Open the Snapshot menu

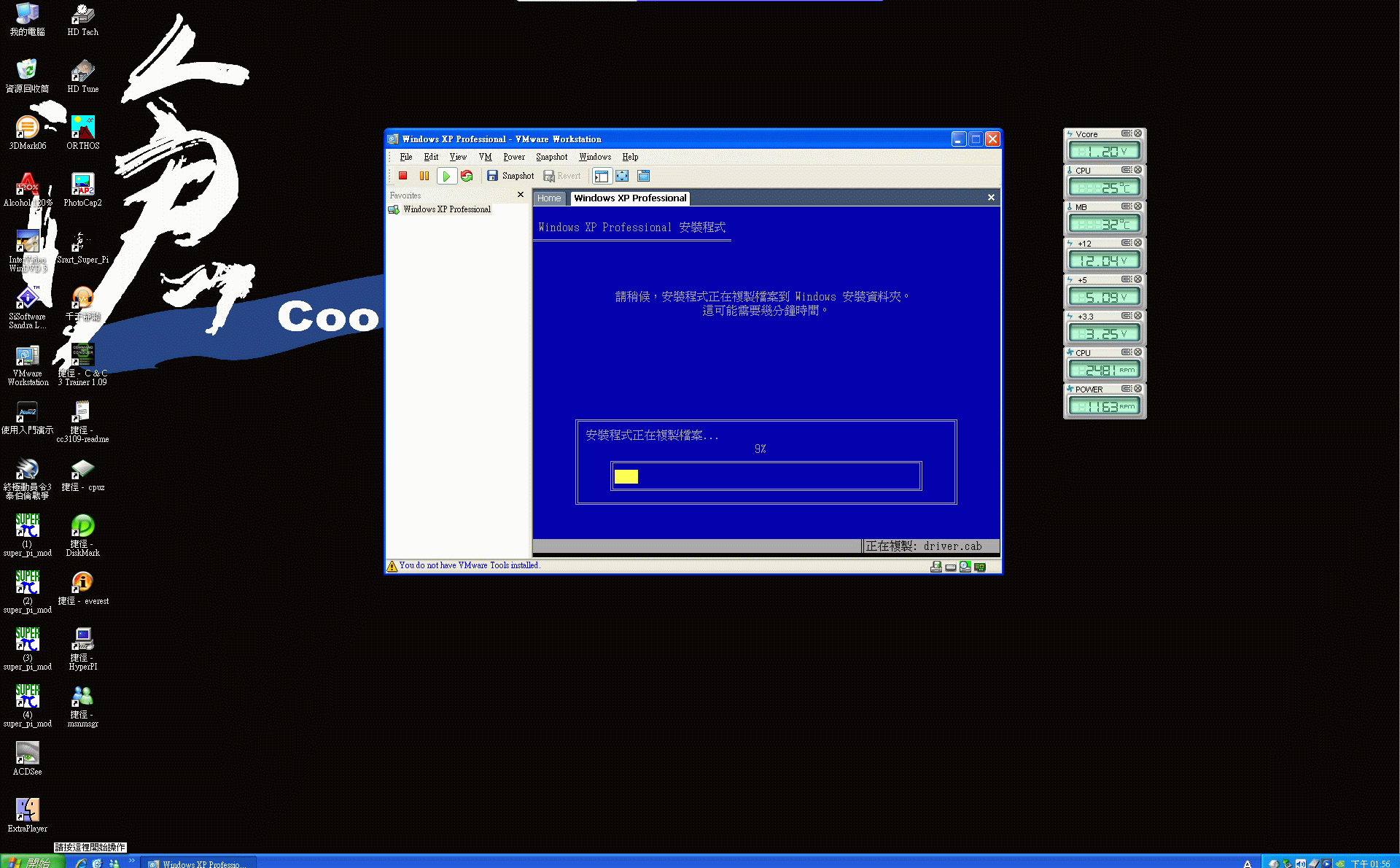[x=551, y=157]
